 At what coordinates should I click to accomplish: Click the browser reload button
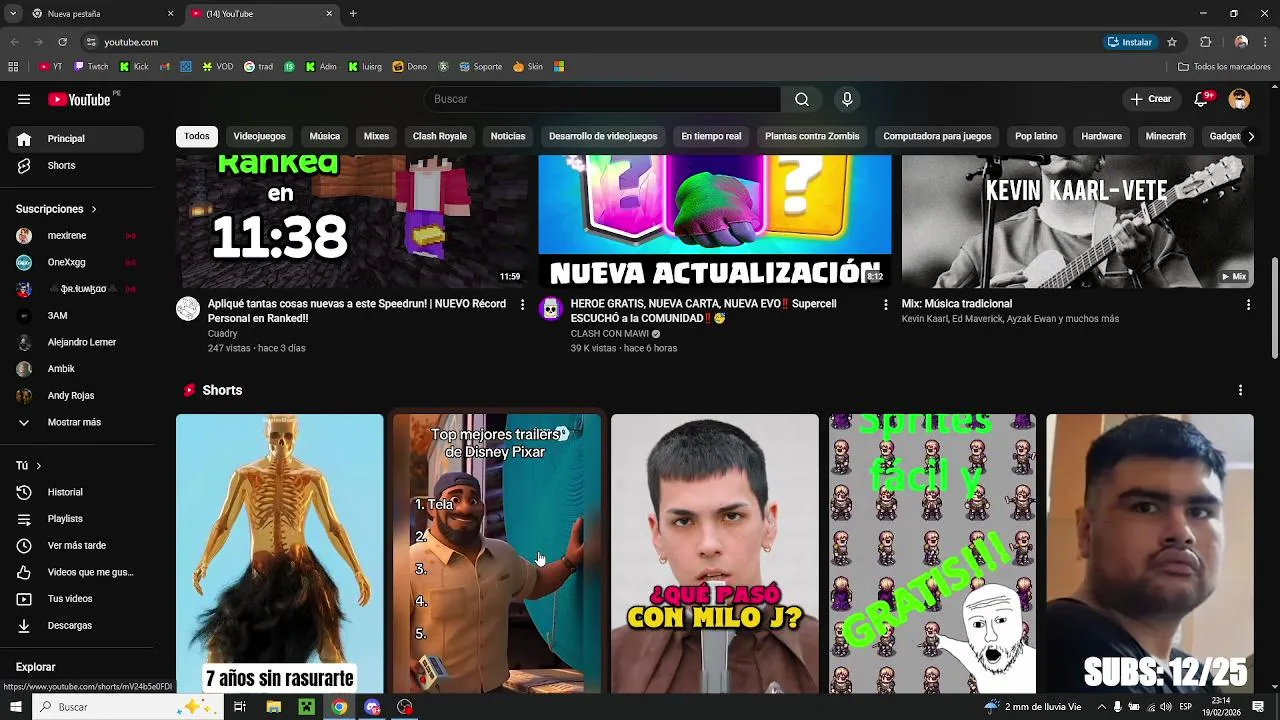pos(62,42)
